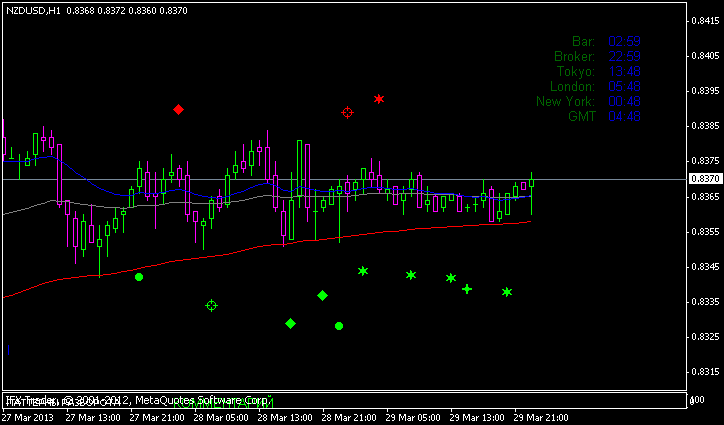Screen dimensions: 724x425
Task: Click the green asterisk nearest the green plus
Action: (451, 278)
